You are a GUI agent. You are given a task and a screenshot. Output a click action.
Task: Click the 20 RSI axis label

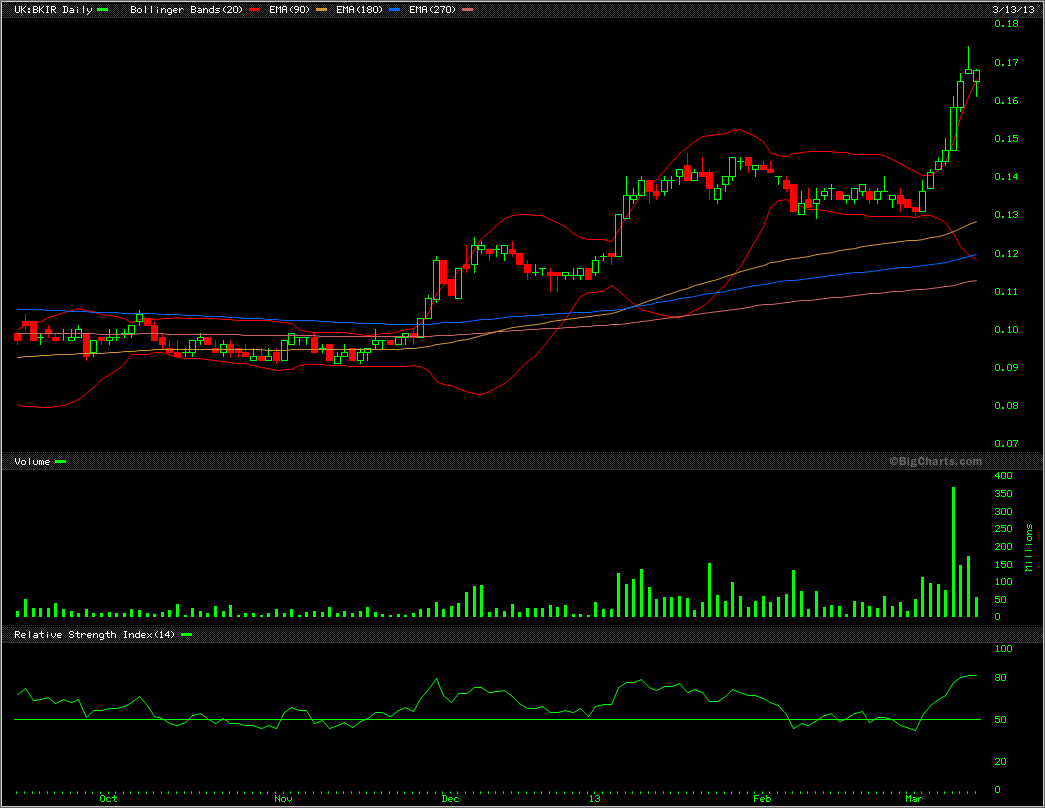tap(1000, 762)
